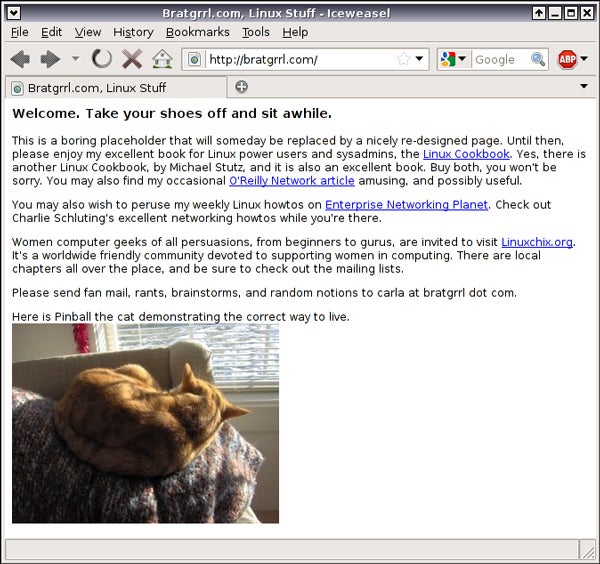Maximize the Iceweasel window
Screen dimensions: 600x564
tap(571, 13)
